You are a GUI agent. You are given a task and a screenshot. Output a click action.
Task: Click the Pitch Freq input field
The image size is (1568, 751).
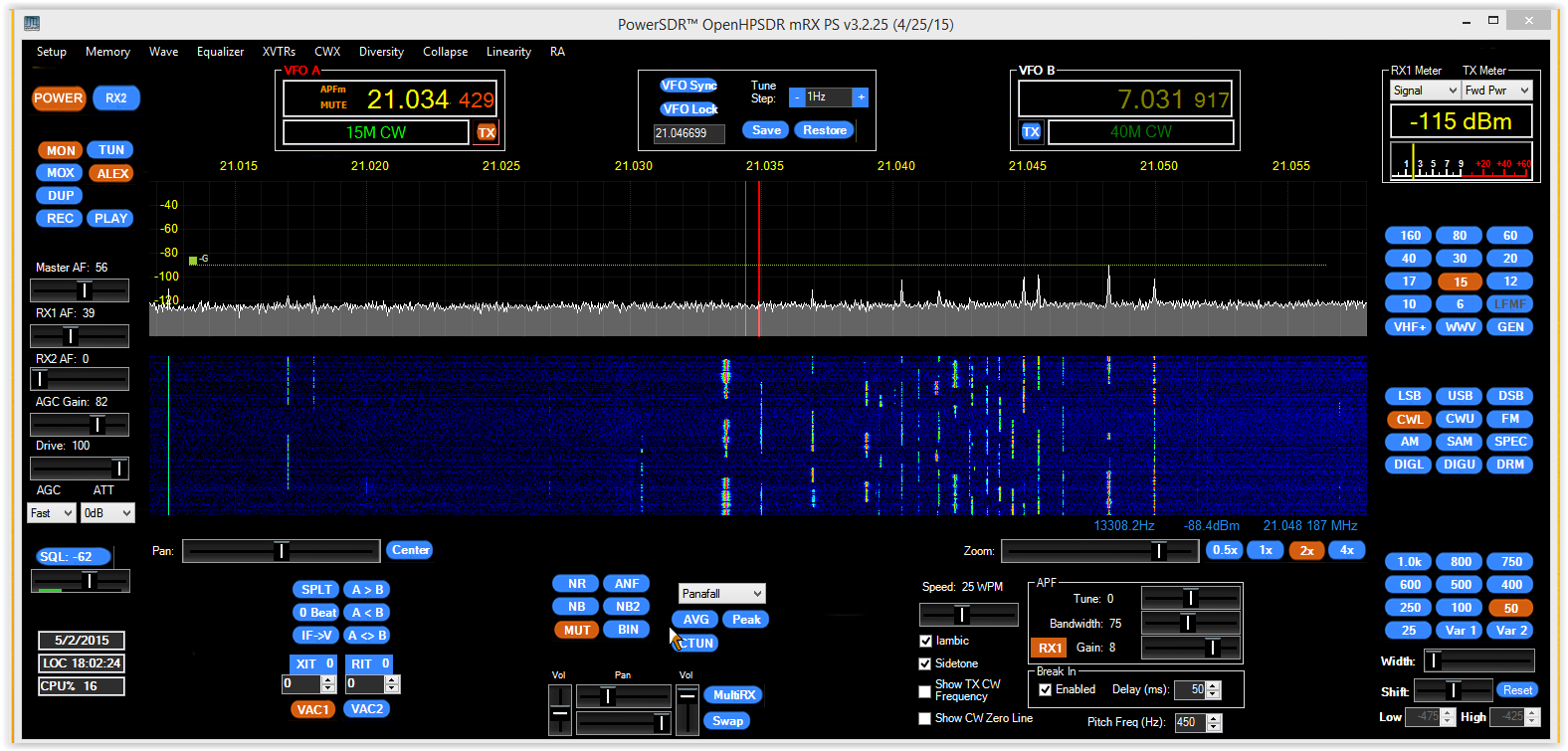1190,722
